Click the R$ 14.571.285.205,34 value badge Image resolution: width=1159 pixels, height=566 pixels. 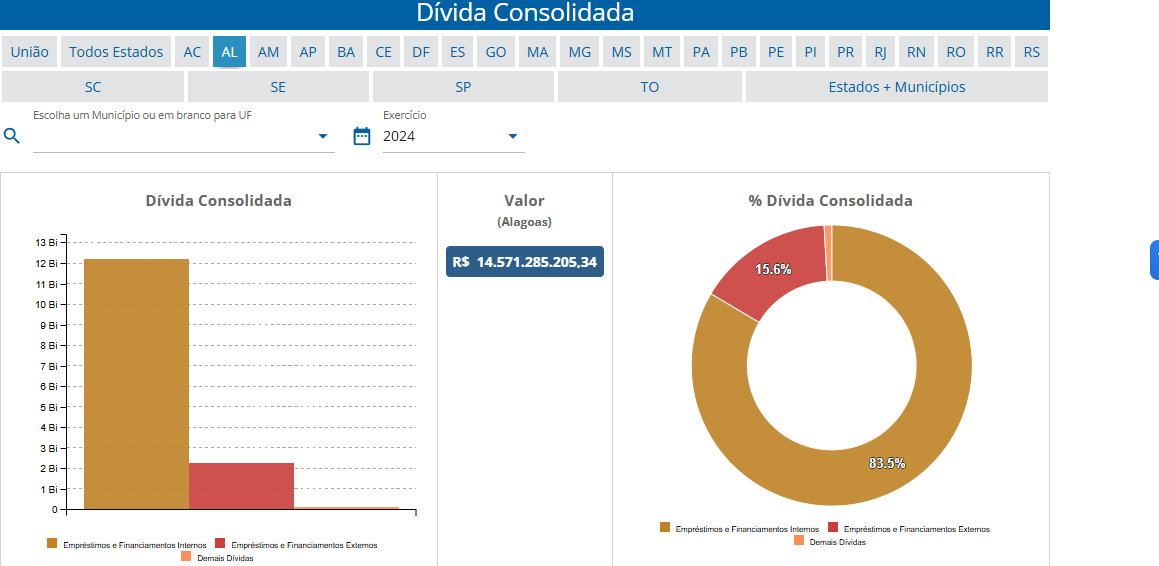(525, 262)
